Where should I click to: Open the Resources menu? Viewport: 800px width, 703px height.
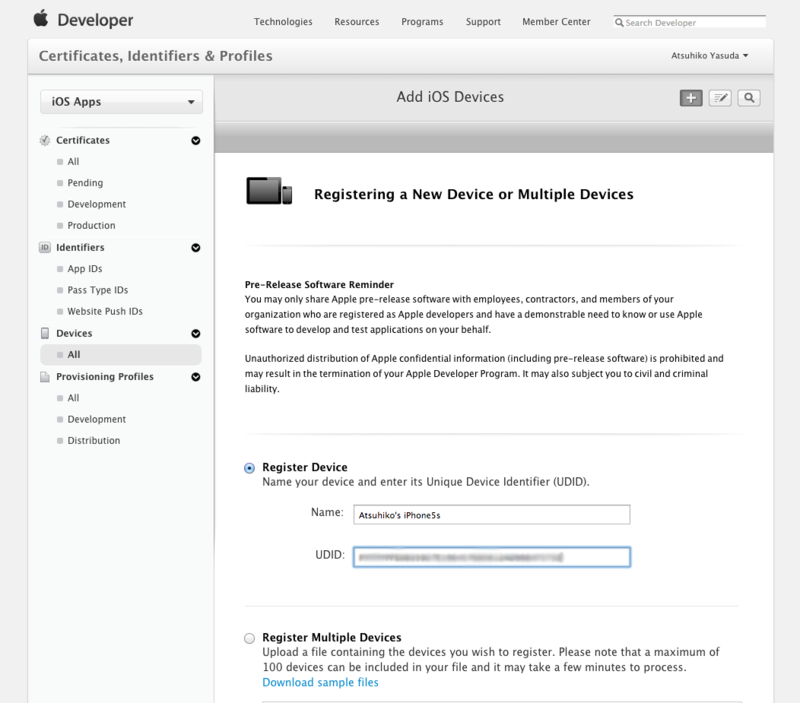click(357, 22)
